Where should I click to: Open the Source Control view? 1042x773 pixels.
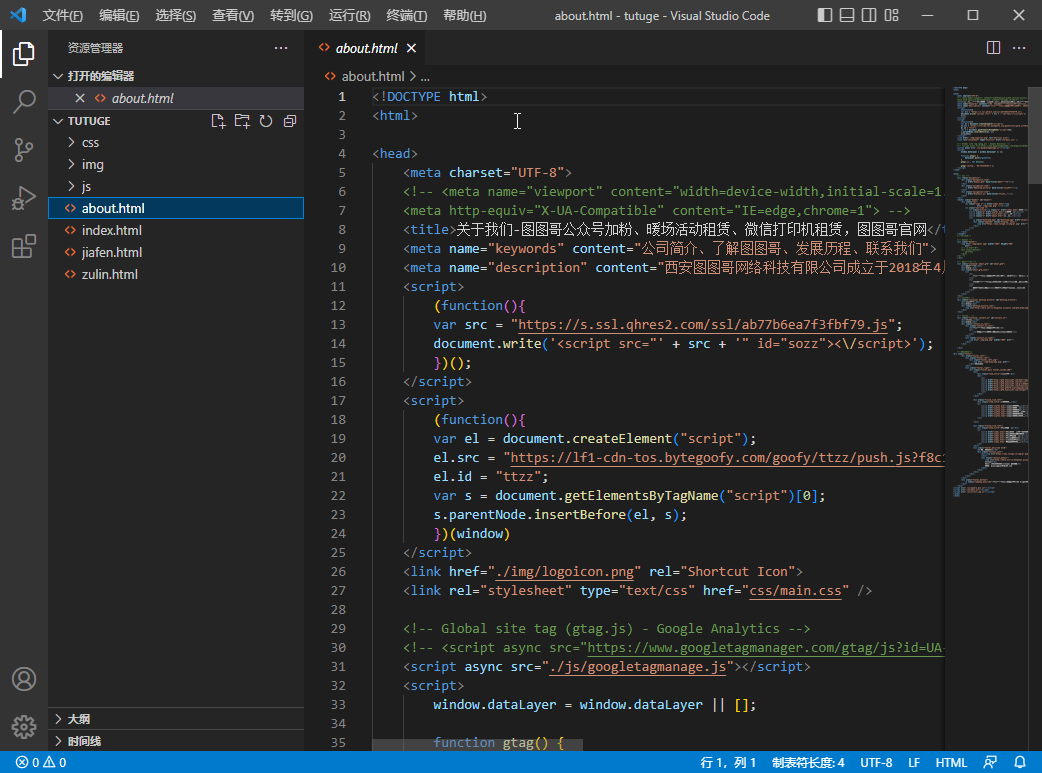24,150
